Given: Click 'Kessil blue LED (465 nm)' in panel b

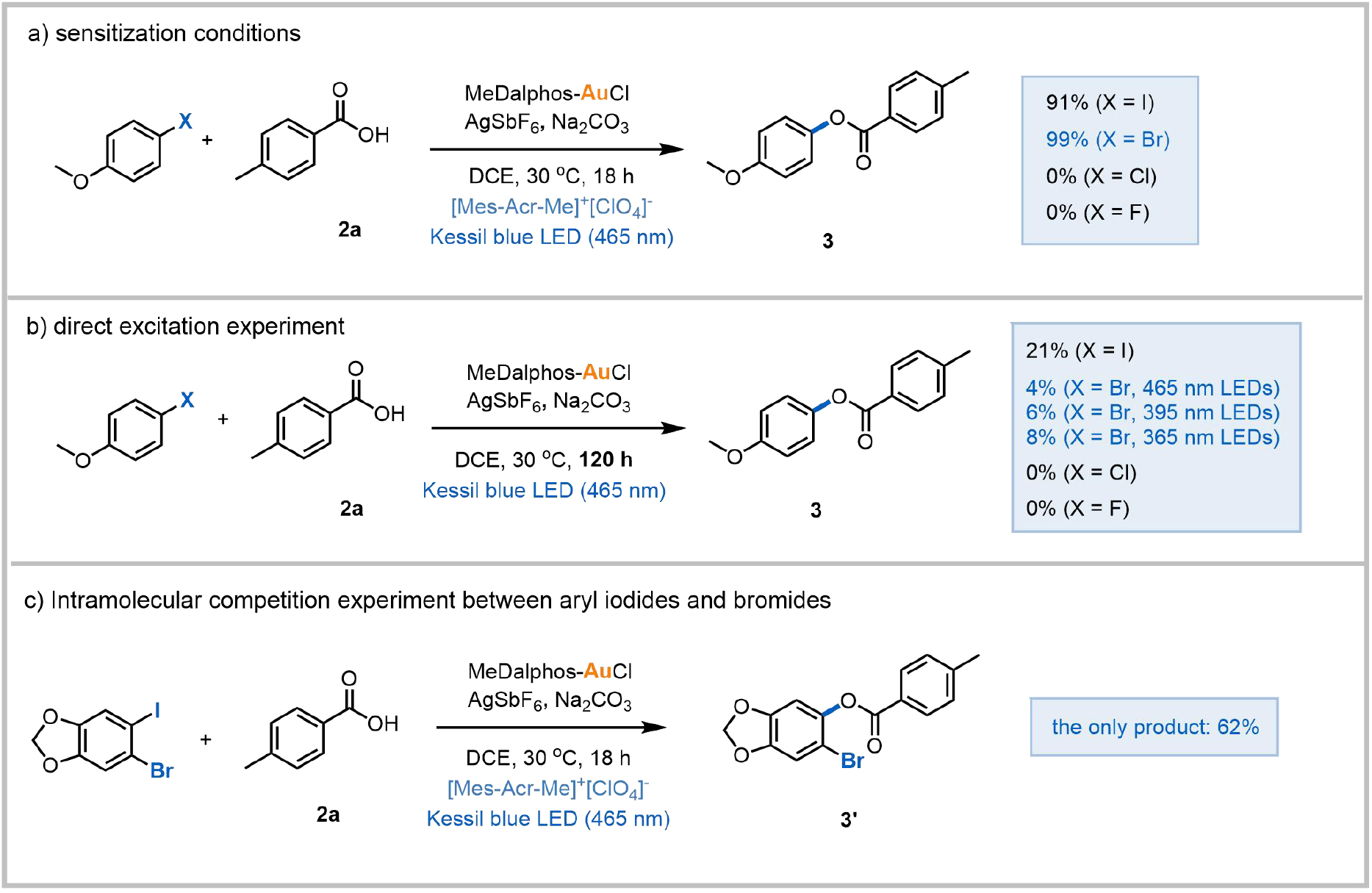Looking at the screenshot, I should coord(544,490).
